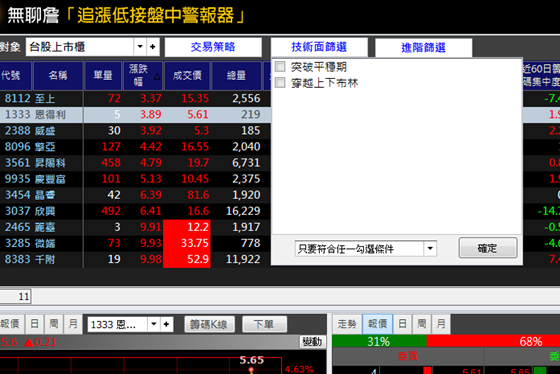
Task: Switch right panel to 周 tab
Action: (422, 324)
